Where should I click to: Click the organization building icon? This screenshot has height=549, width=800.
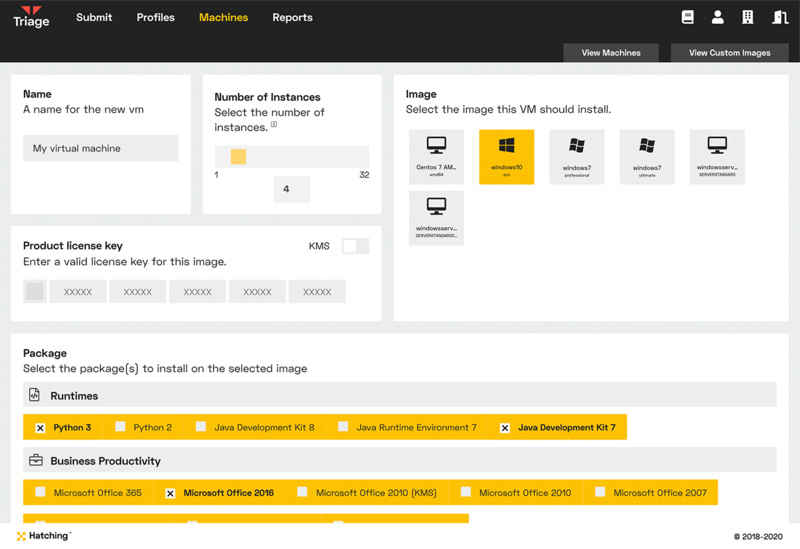click(747, 17)
